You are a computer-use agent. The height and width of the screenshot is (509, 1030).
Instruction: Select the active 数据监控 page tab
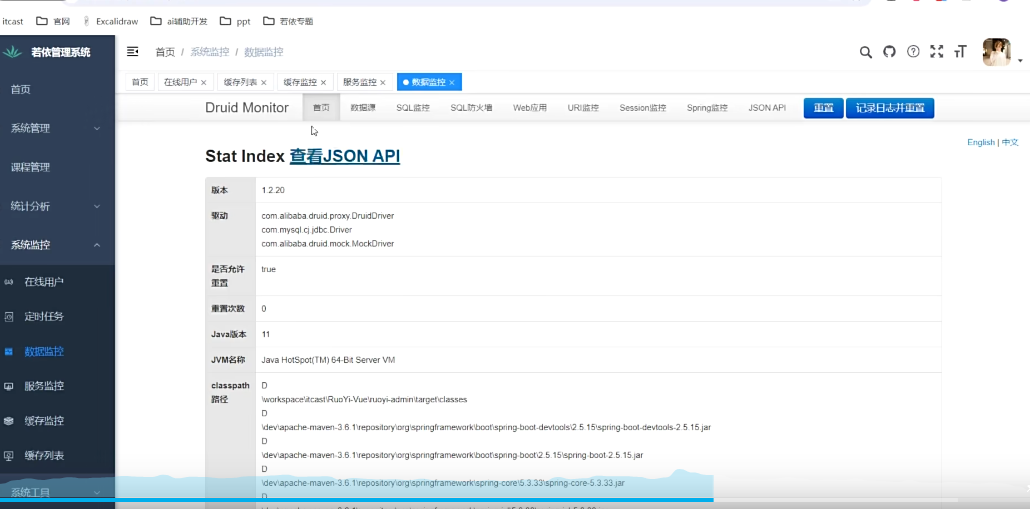coord(429,82)
